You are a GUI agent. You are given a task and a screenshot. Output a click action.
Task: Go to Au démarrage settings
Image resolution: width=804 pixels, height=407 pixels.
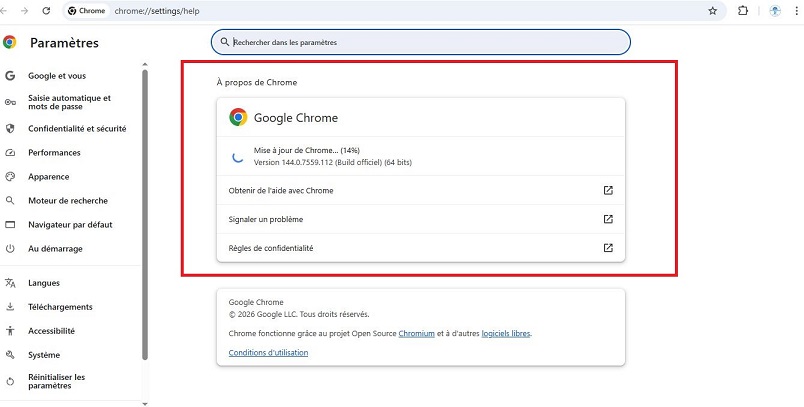(x=55, y=249)
